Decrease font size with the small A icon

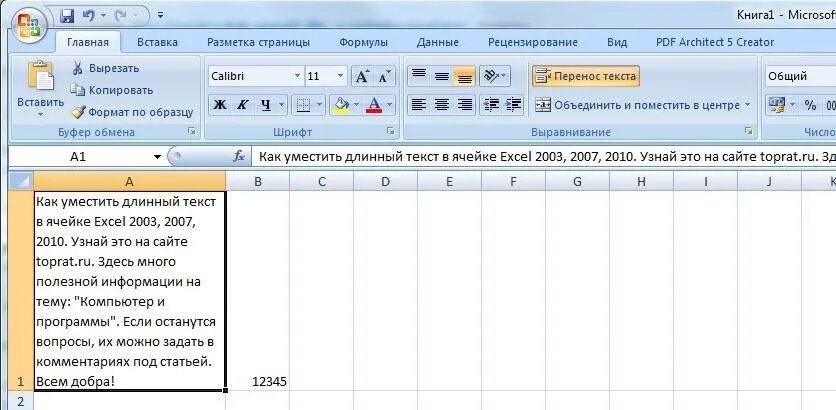click(x=384, y=76)
